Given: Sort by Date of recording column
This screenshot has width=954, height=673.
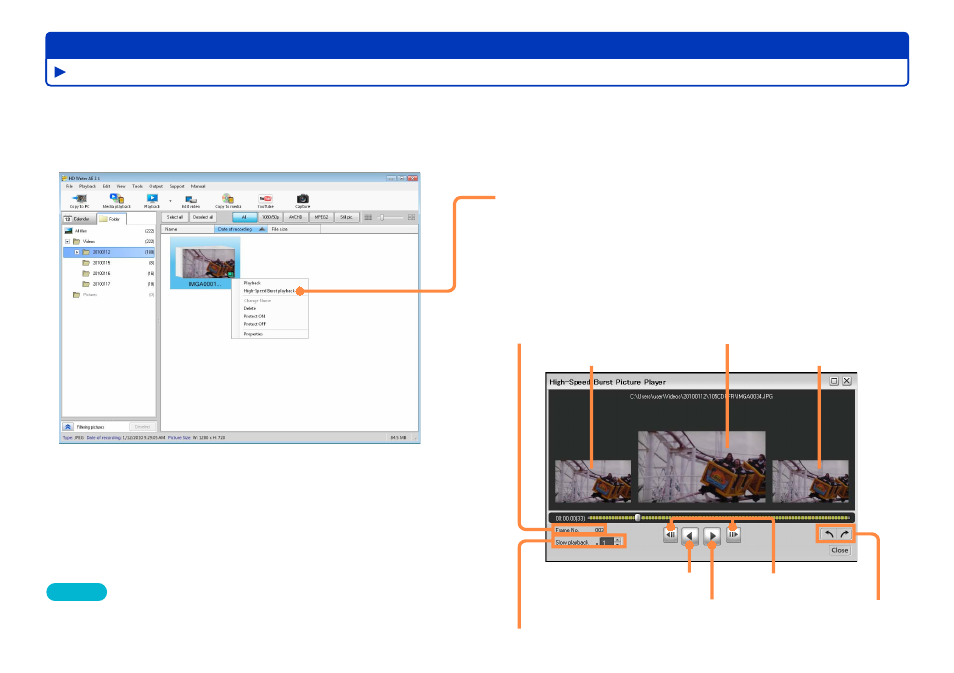Looking at the screenshot, I should 242,229.
